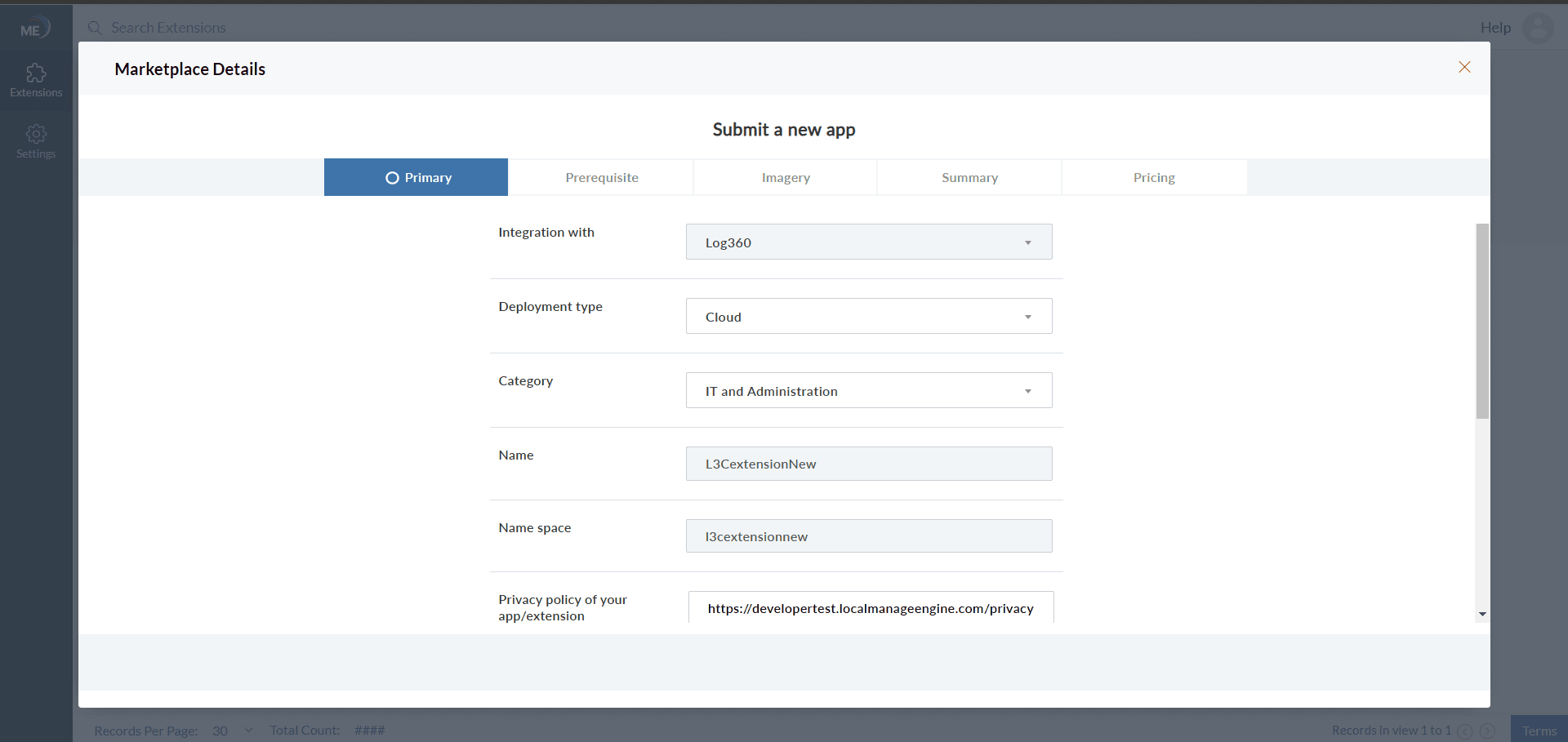
Task: Expand the Records Per Page selector
Action: (x=247, y=731)
